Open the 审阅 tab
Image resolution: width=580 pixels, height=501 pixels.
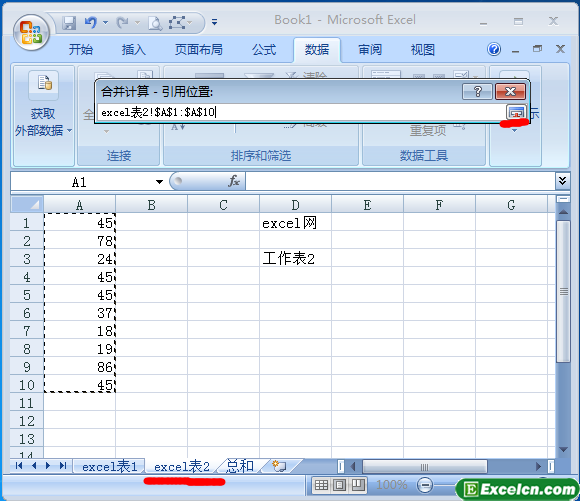[x=370, y=49]
